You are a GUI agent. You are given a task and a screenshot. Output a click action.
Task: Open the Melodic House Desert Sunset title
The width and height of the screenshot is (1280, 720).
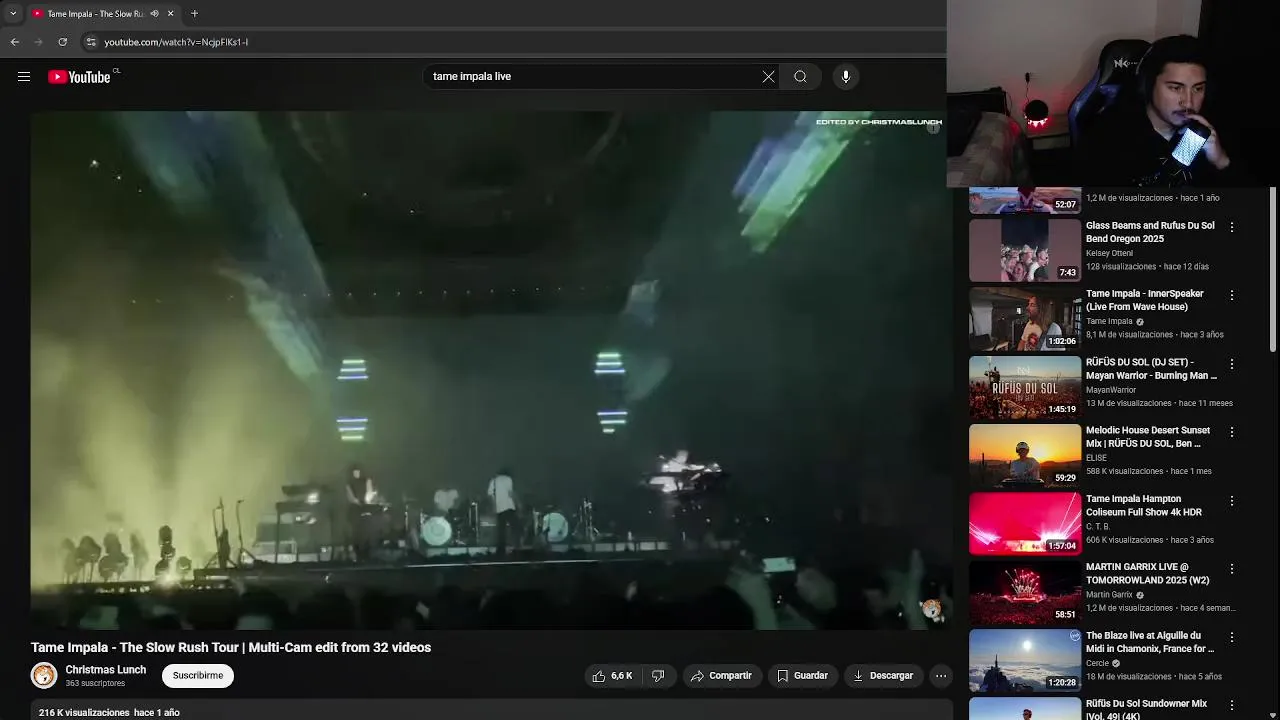[x=1148, y=437]
